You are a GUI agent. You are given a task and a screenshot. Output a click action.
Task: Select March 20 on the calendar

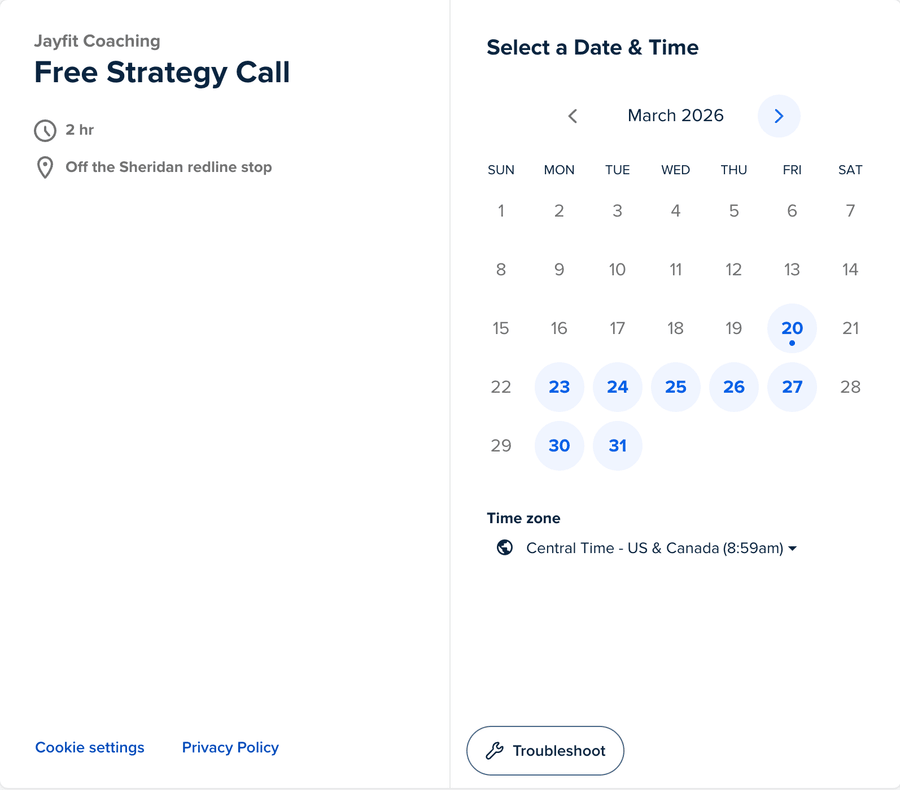coord(791,328)
